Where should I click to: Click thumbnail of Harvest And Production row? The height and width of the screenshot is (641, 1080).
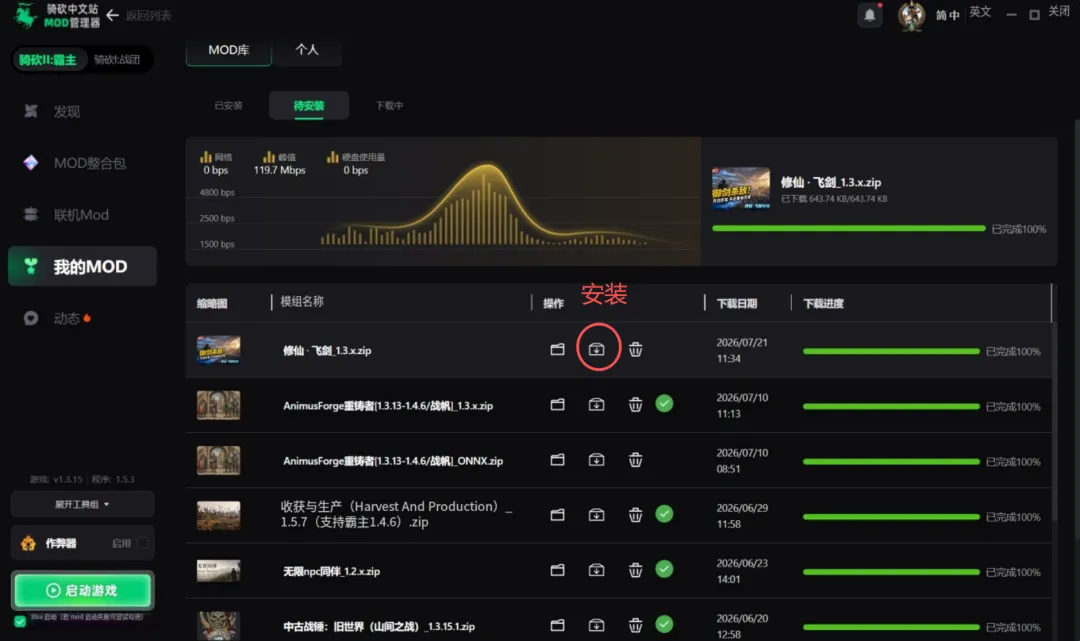(x=218, y=515)
